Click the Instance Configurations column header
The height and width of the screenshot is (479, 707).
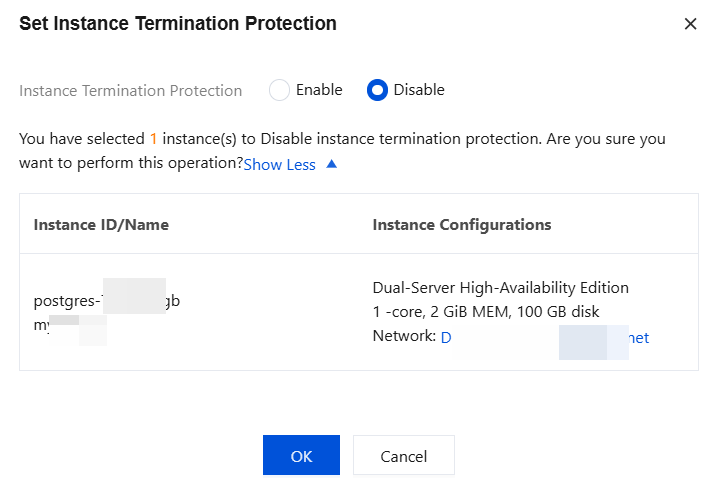point(461,225)
